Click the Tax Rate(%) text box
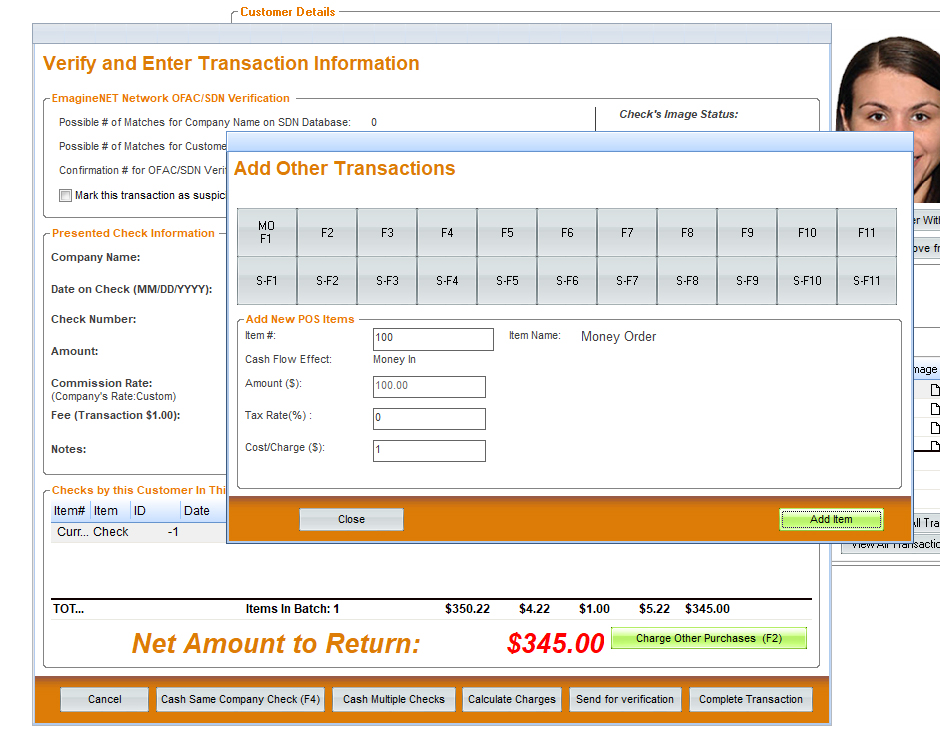This screenshot has width=940, height=748. (x=429, y=419)
